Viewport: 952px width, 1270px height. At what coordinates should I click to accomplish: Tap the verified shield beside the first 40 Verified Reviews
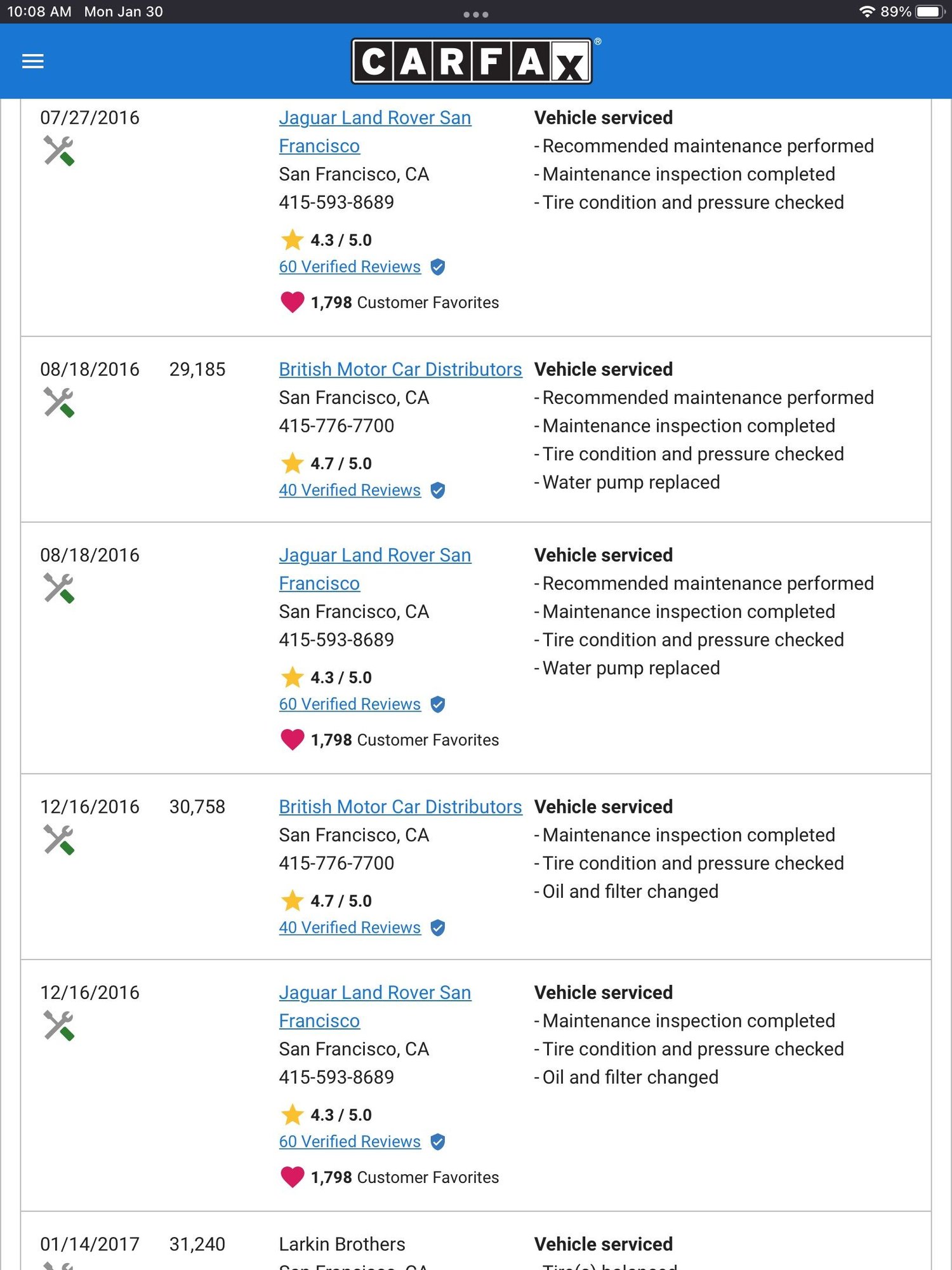[438, 490]
